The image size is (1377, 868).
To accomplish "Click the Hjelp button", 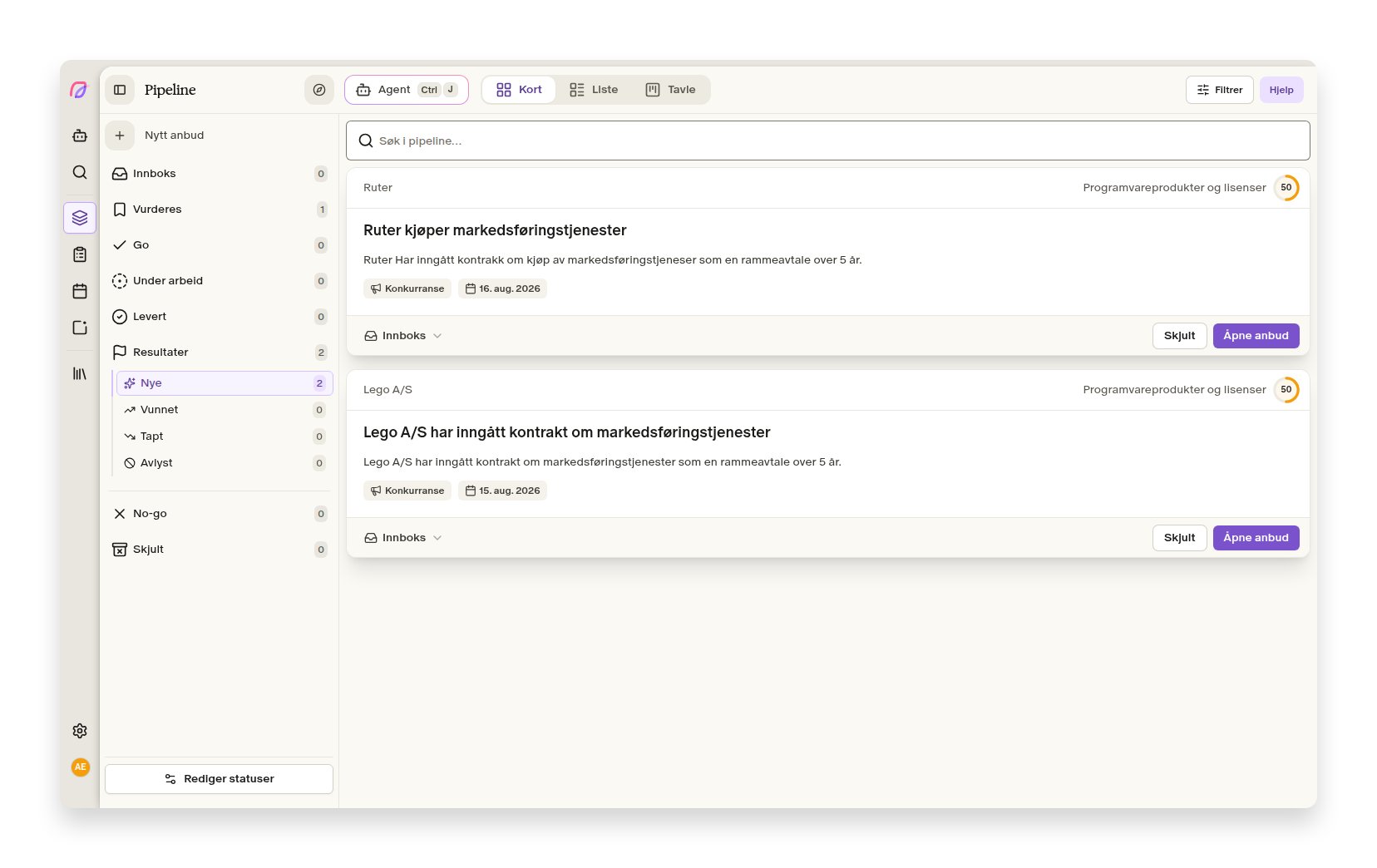I will pyautogui.click(x=1281, y=90).
